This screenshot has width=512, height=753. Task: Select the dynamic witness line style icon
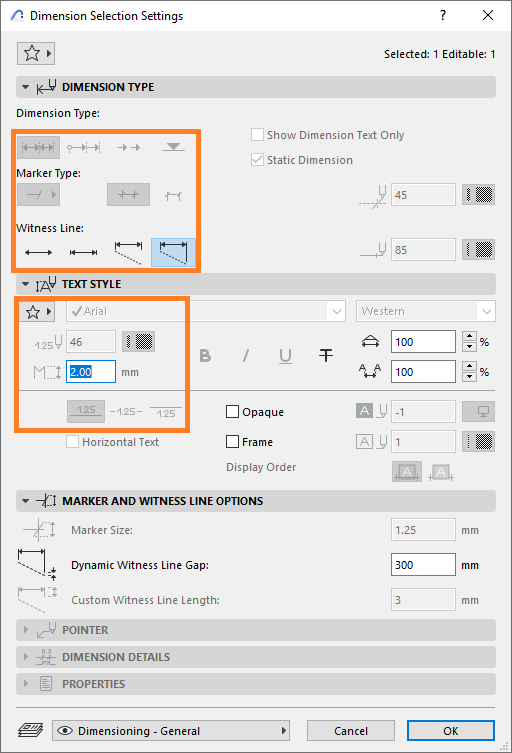(173, 252)
